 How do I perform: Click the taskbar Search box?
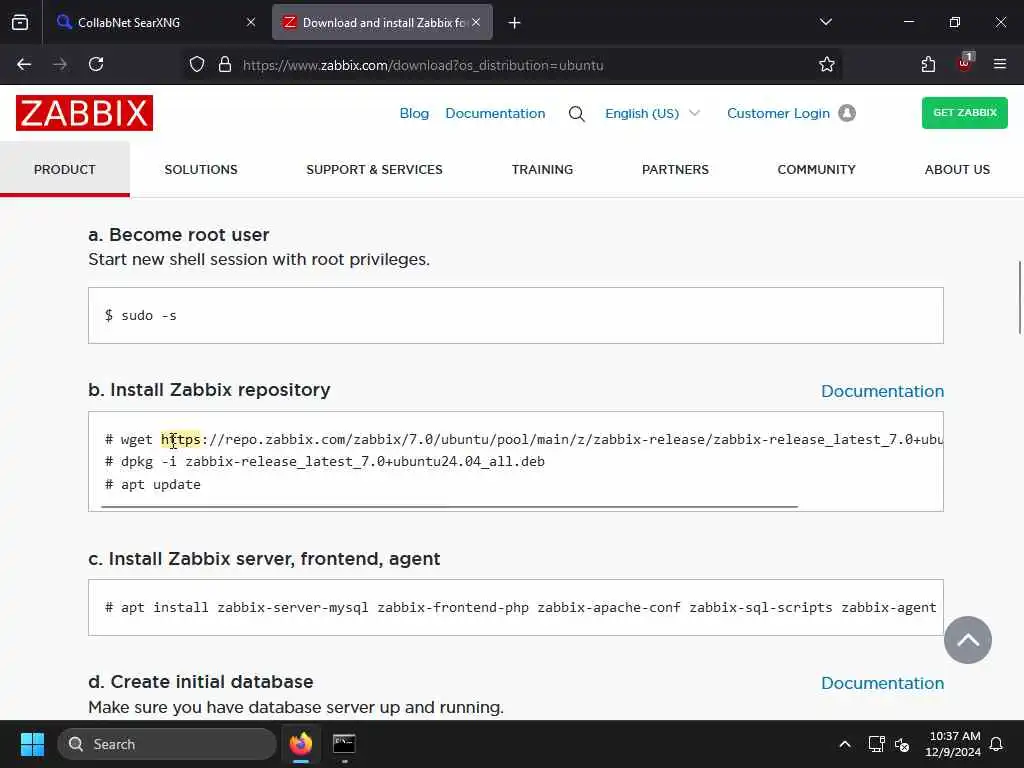coord(167,744)
